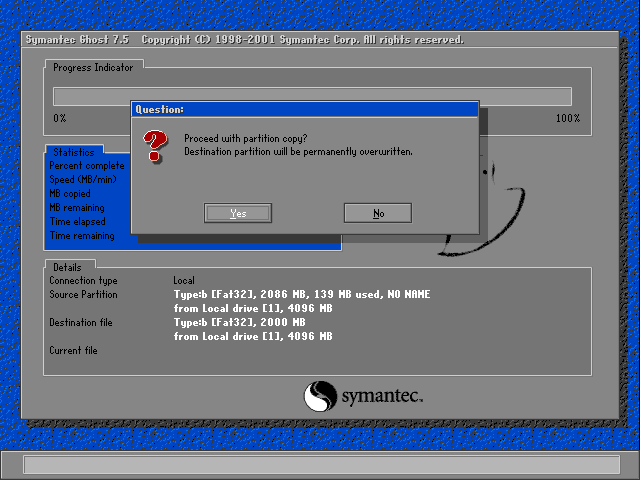
Task: Click the 'Connection type' label
Action: (x=83, y=280)
